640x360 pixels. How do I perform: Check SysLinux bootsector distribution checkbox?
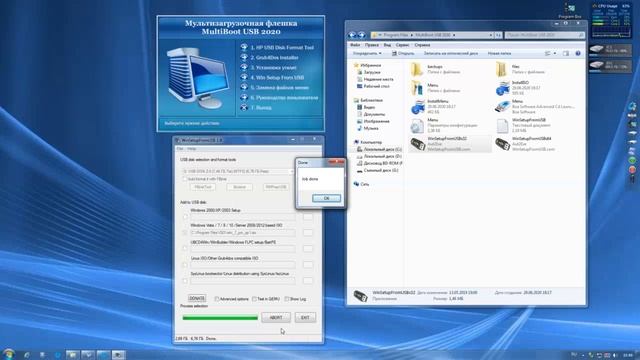[x=185, y=281]
